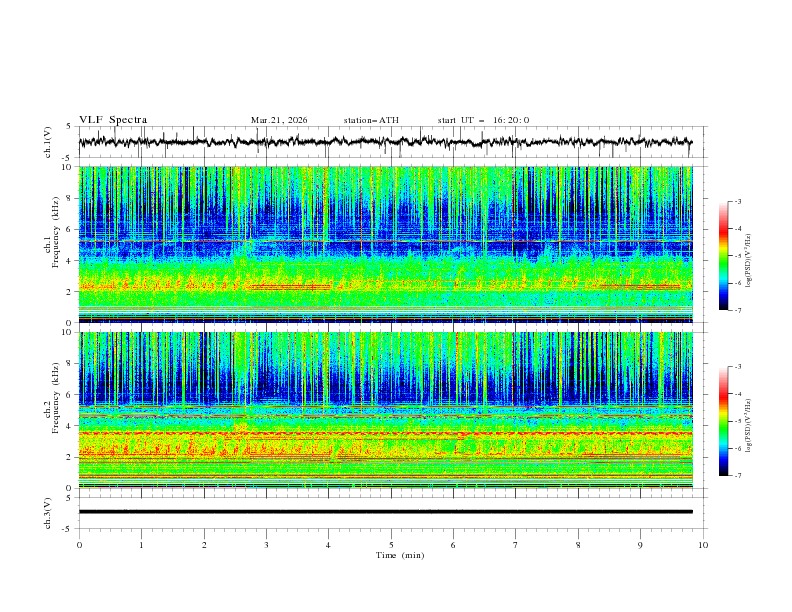792x612 pixels.
Task: Click time axis tick label "5"
Action: click(x=391, y=545)
